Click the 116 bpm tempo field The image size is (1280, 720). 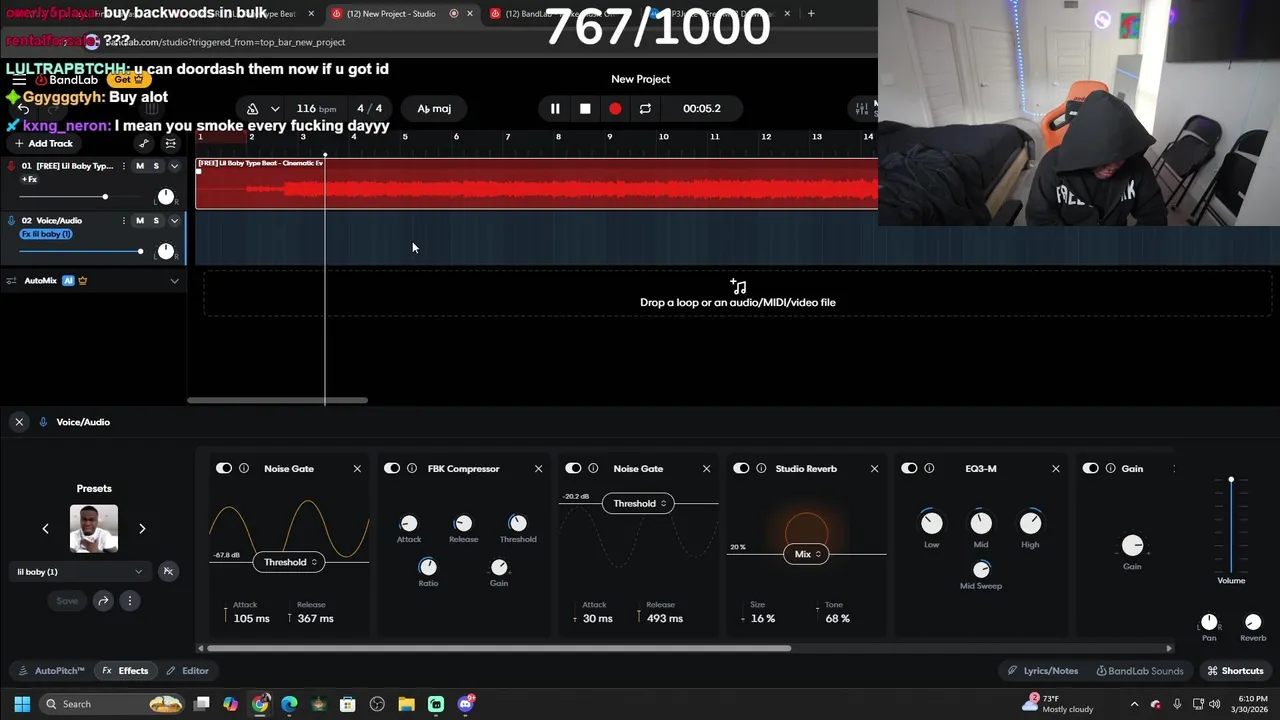coord(316,109)
